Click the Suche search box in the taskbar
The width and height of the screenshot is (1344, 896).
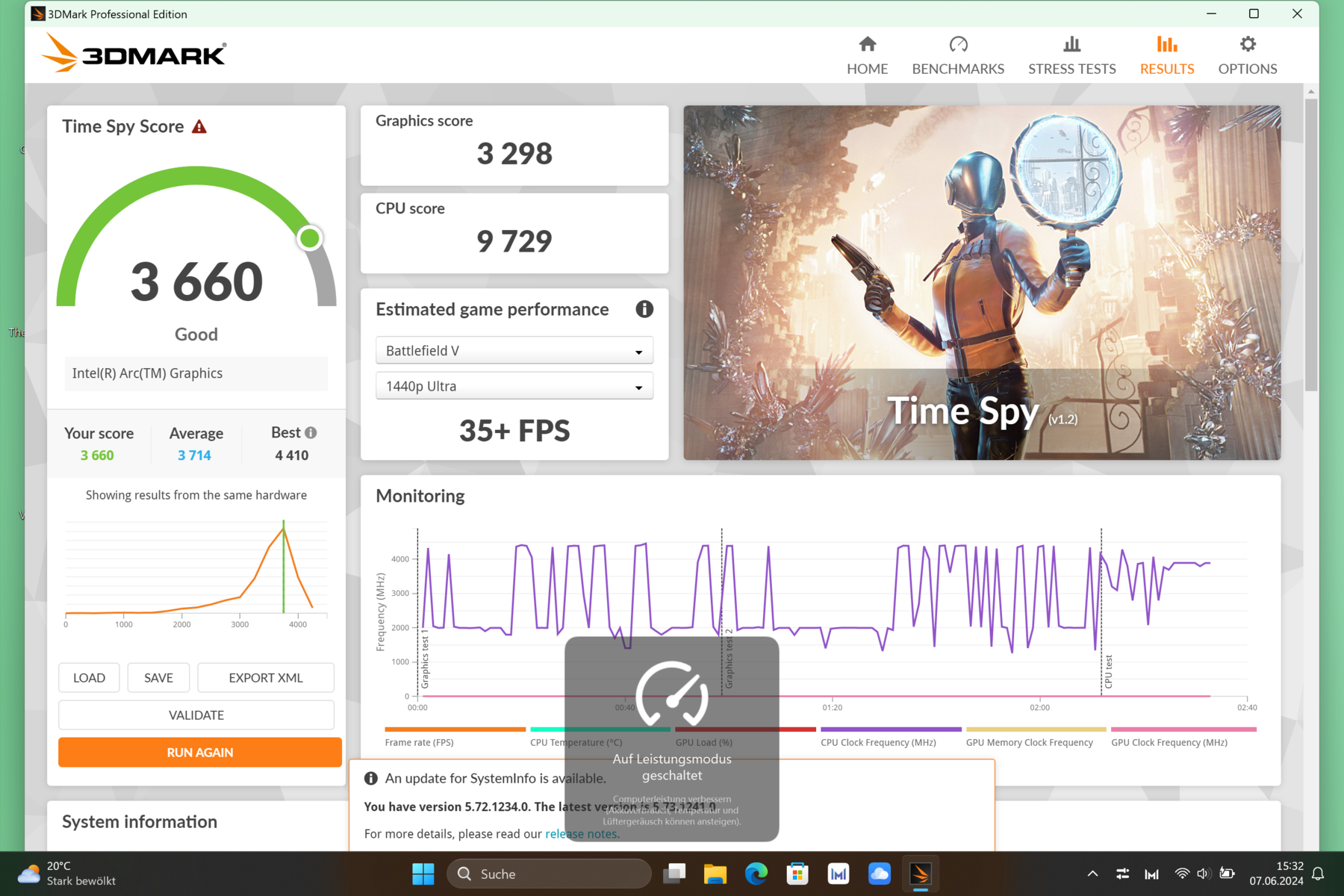pos(549,874)
